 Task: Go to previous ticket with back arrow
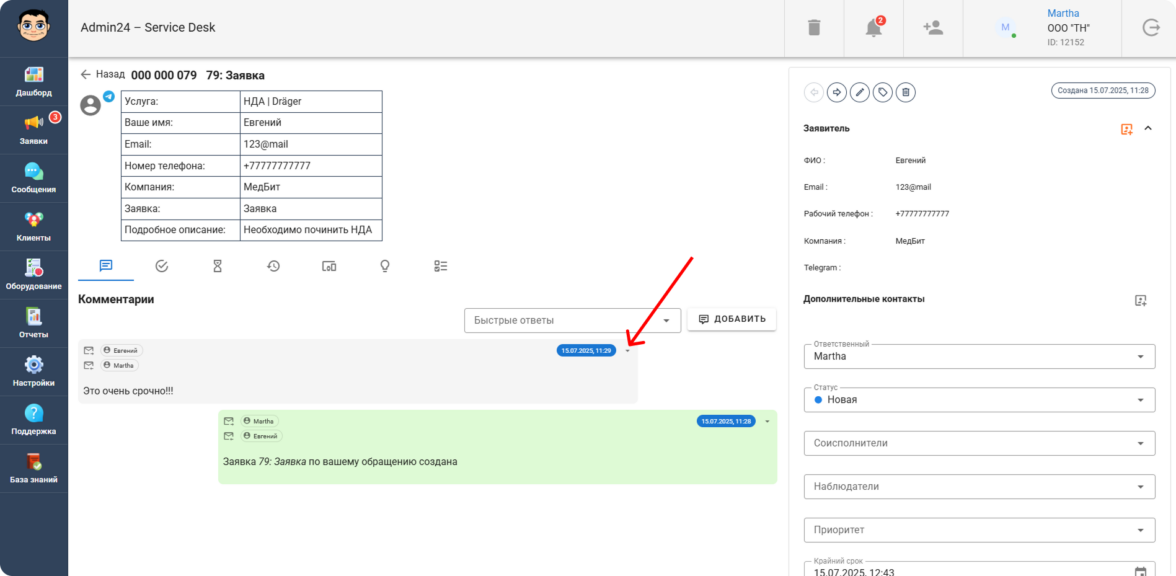813,92
